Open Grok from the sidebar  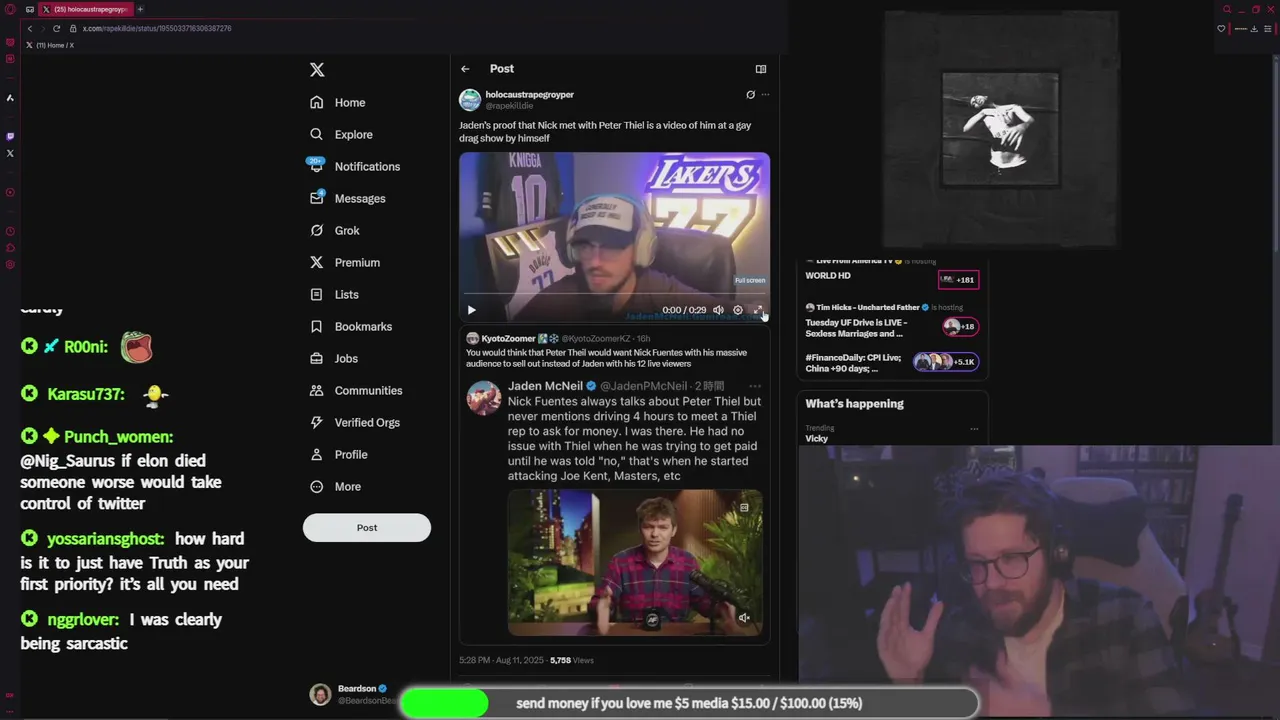[x=334, y=230]
